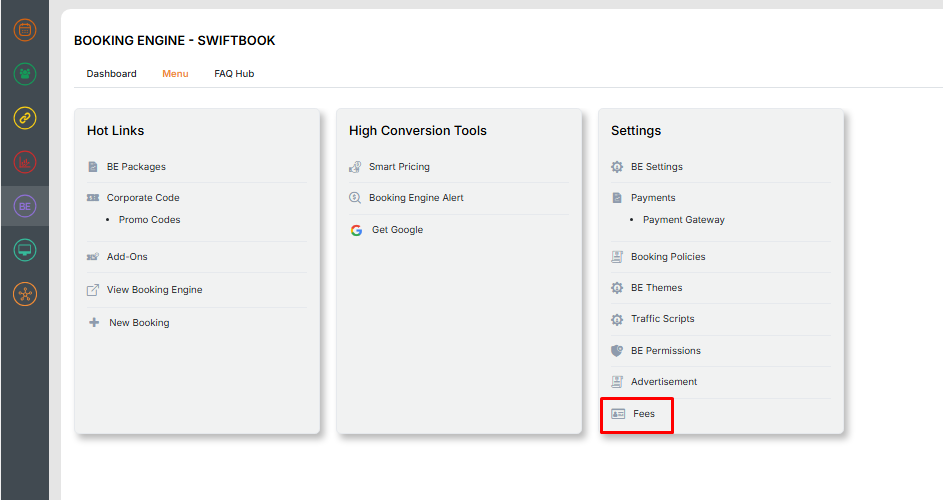Click the orange calendar icon in sidebar
The height and width of the screenshot is (500, 943).
pyautogui.click(x=25, y=30)
